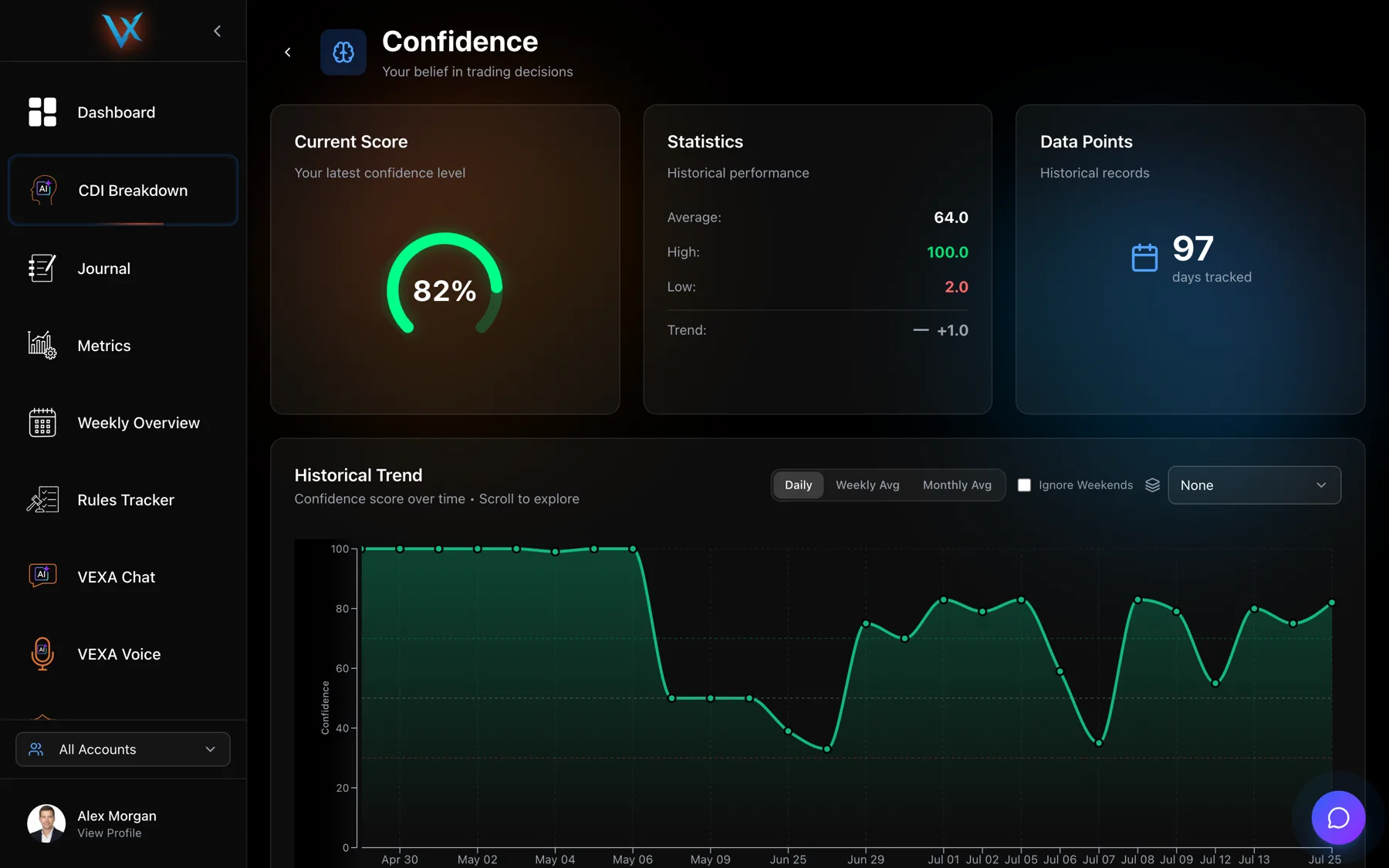Collapse the sidebar with the chevron
Image resolution: width=1389 pixels, height=868 pixels.
[217, 31]
